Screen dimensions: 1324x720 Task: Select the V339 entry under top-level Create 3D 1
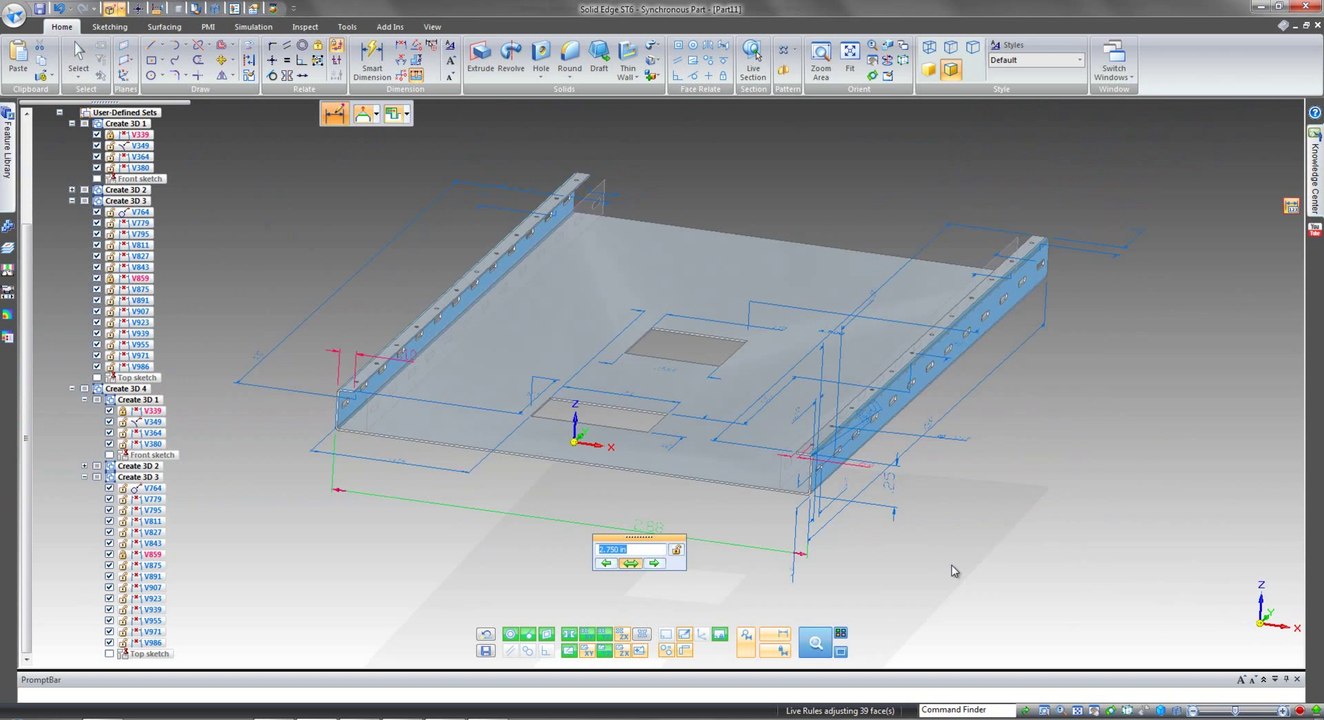click(140, 135)
